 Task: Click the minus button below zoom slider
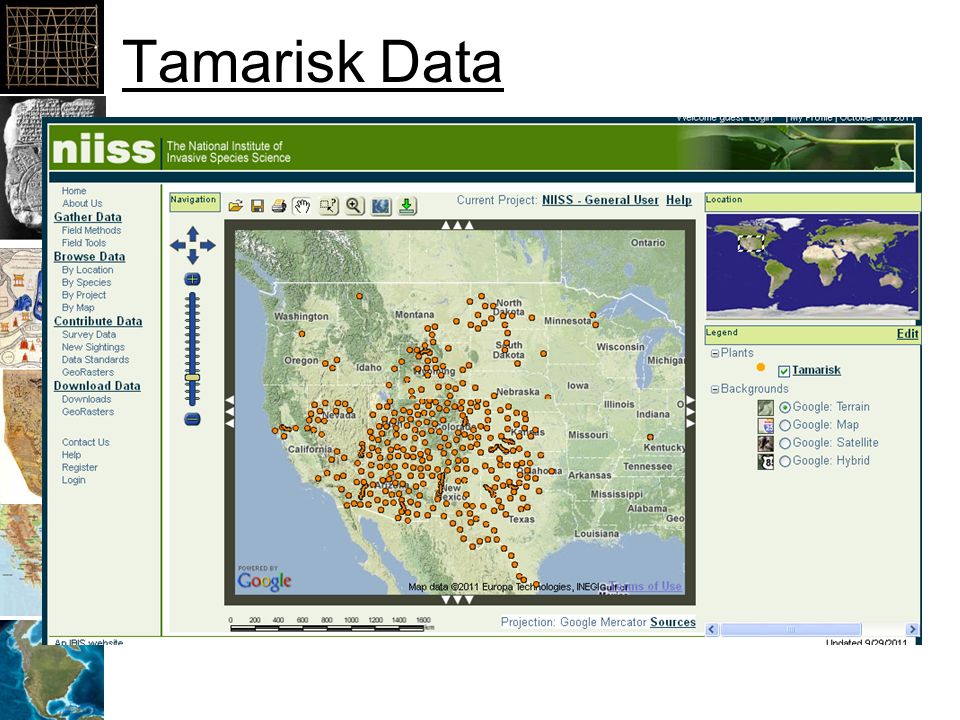tap(192, 419)
